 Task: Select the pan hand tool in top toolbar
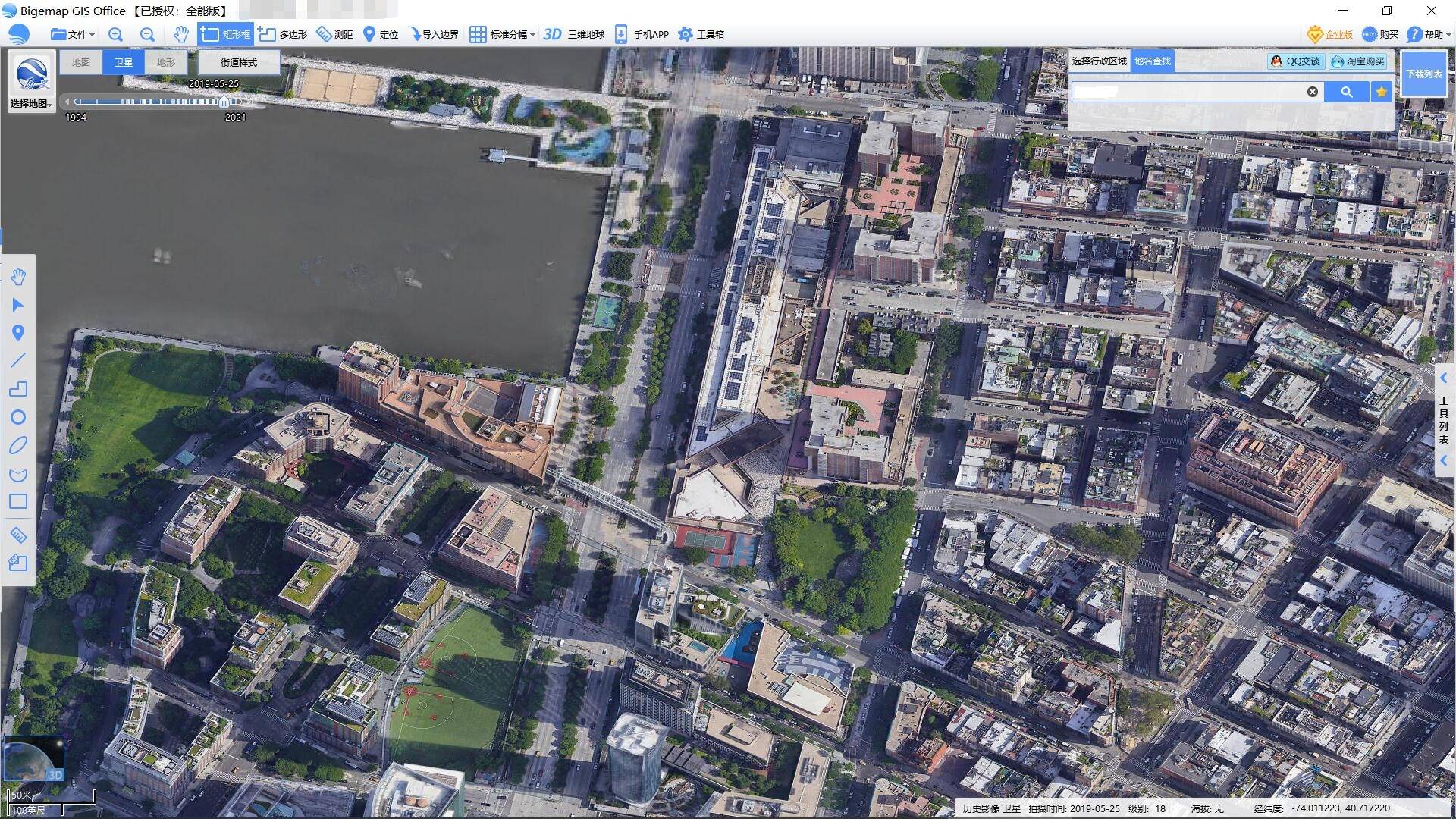coord(180,34)
